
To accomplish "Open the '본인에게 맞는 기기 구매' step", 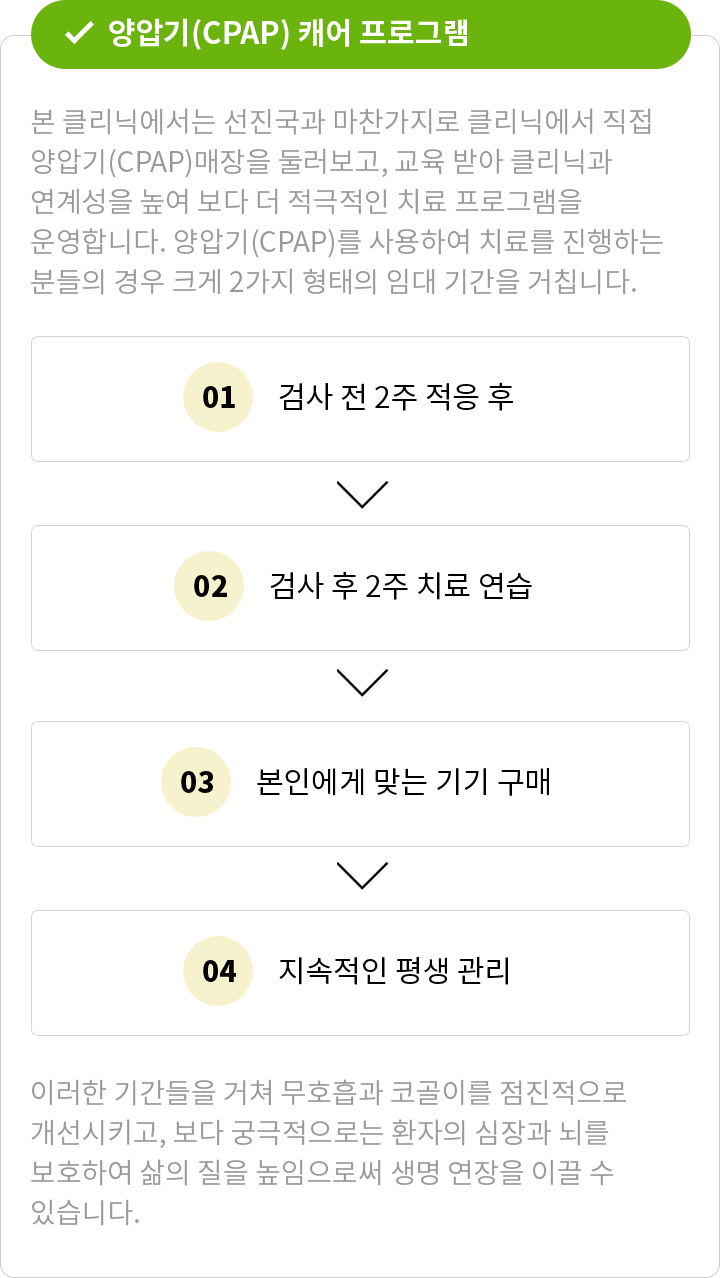I will tap(404, 782).
